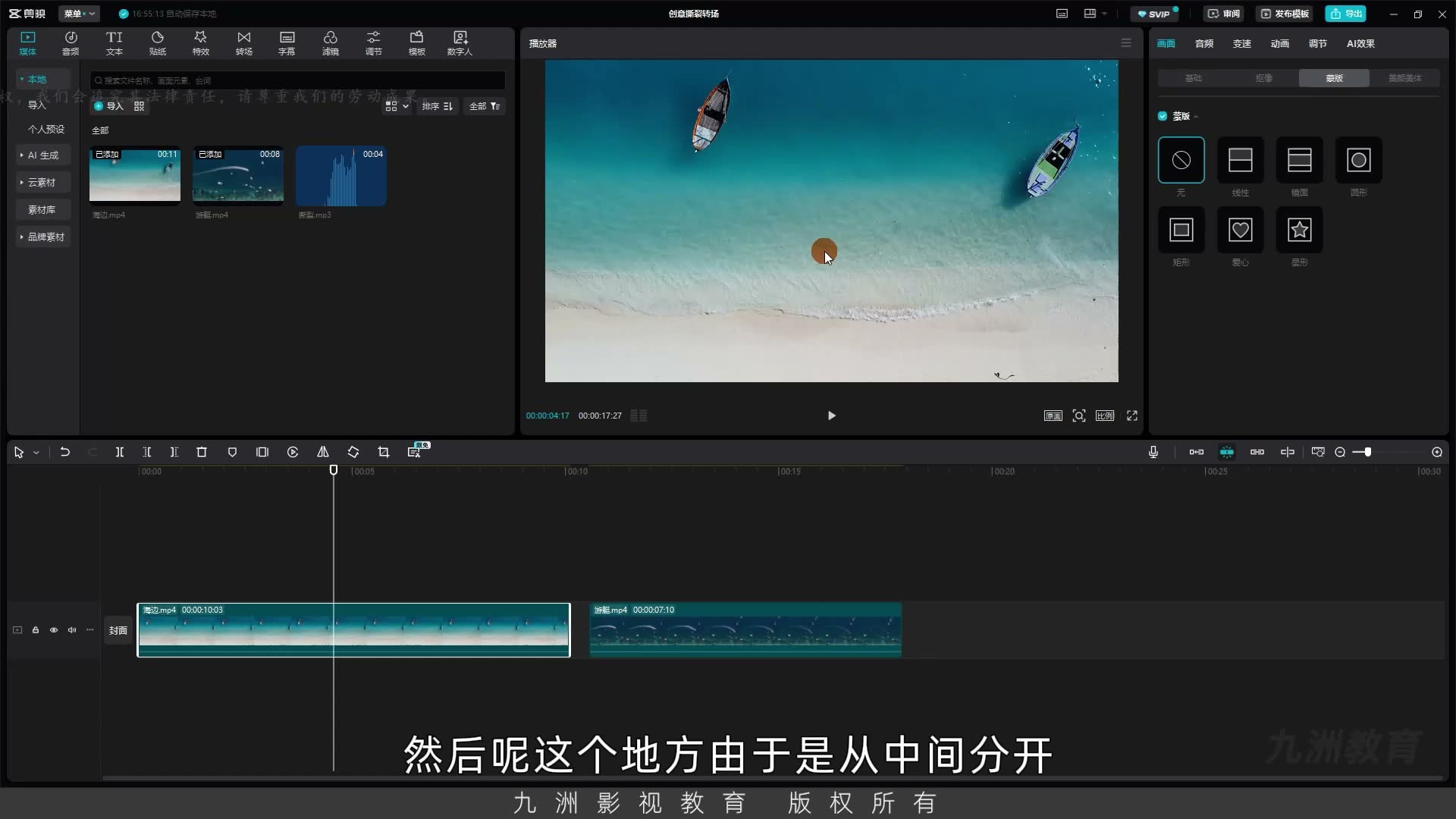Open the 菜单 menu dropdown
The width and height of the screenshot is (1456, 819).
(79, 14)
